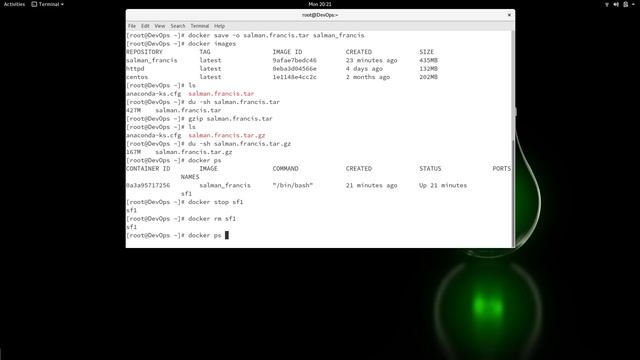Click the red salman.francis.tar filename
Viewport: 640px width, 360px height.
point(221,93)
